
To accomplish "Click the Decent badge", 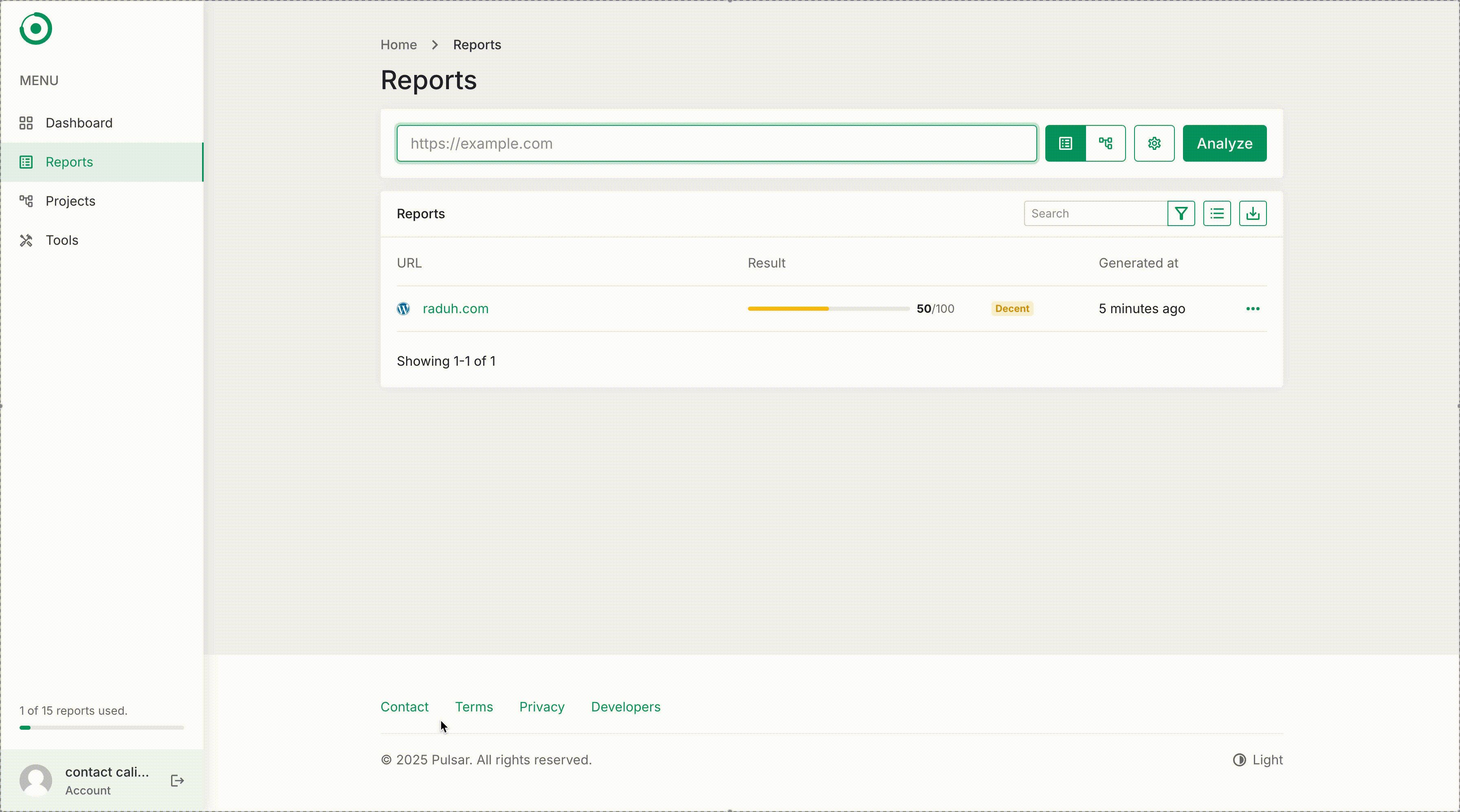I will coord(1011,309).
